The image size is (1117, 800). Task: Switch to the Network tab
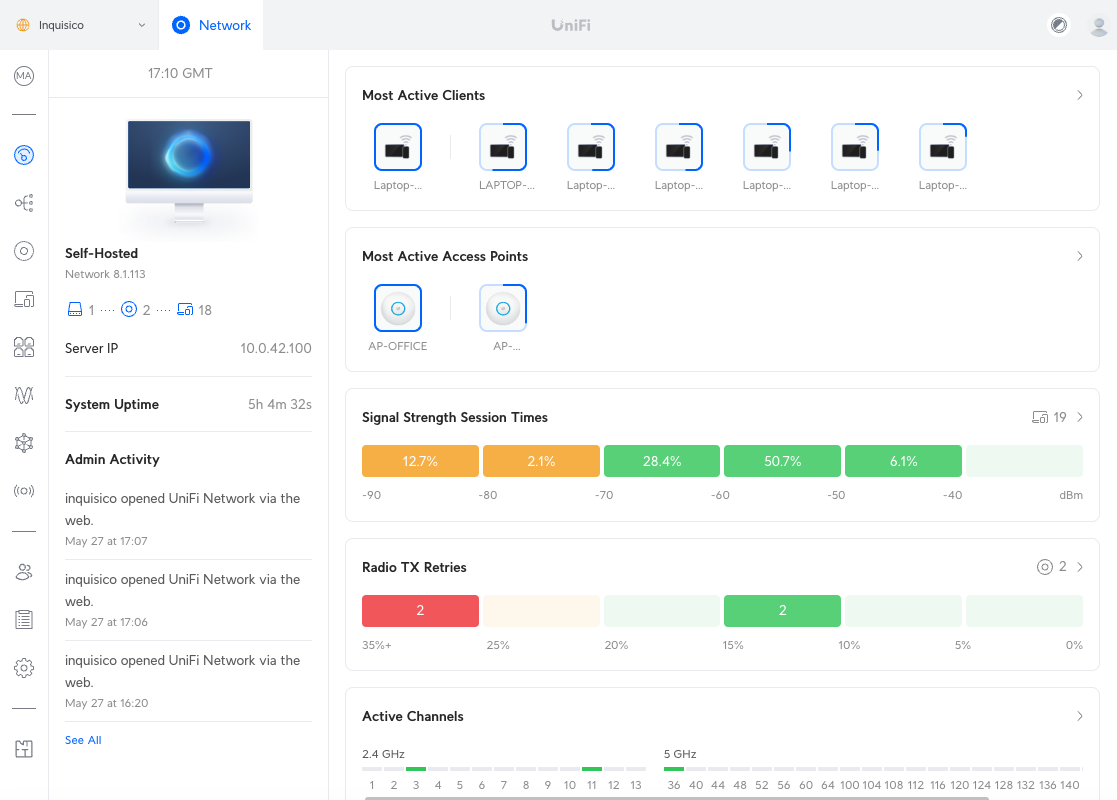click(211, 25)
